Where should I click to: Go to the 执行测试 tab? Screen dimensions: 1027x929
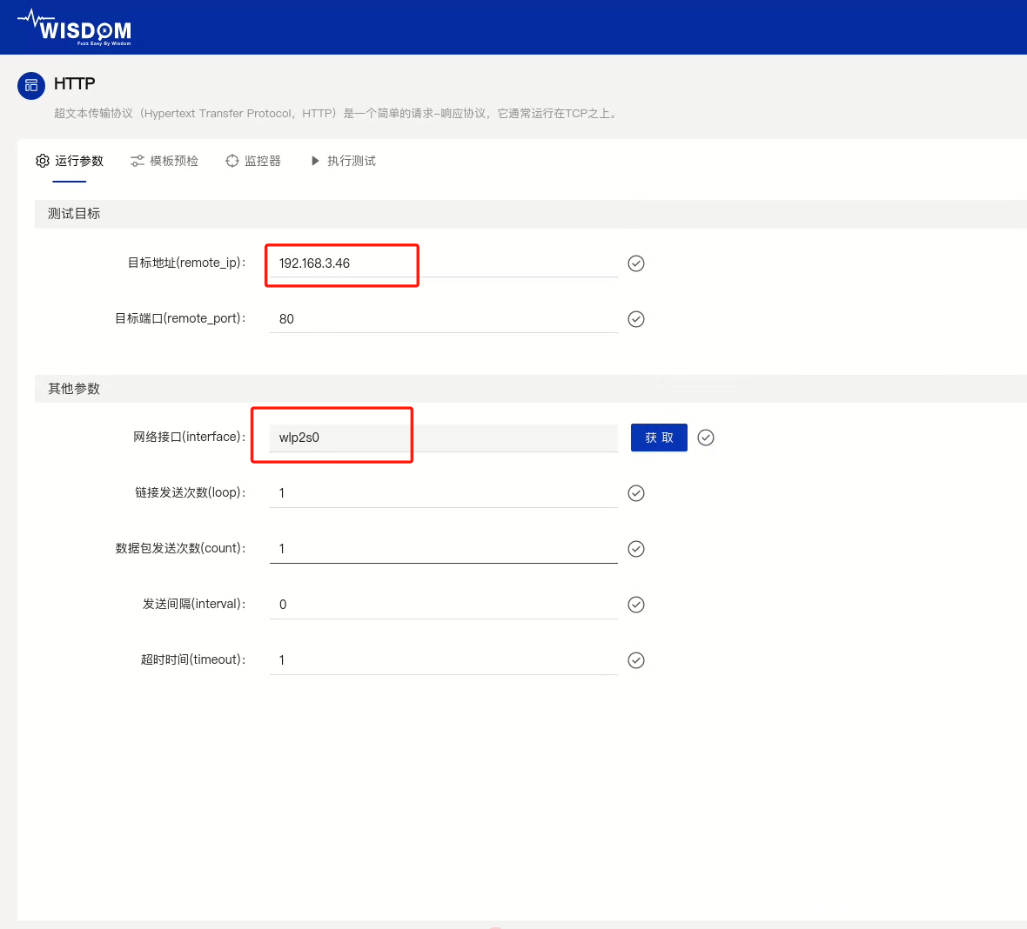pyautogui.click(x=343, y=161)
